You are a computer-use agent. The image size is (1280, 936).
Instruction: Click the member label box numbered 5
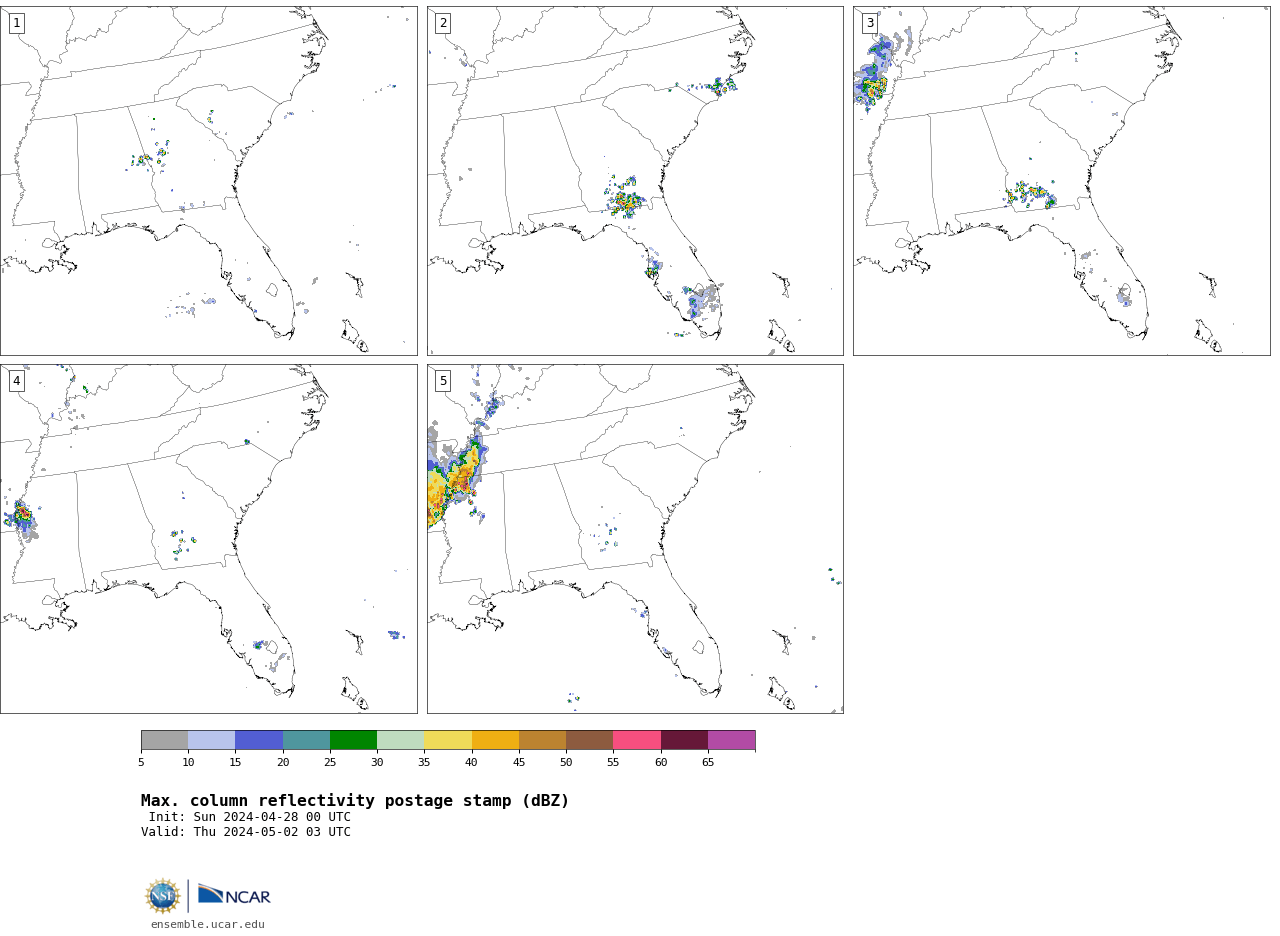click(x=443, y=381)
